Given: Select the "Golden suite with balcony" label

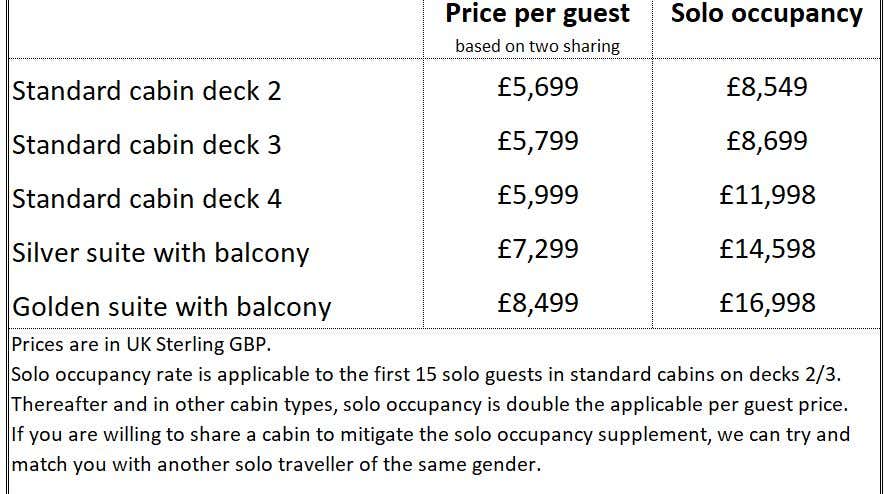Looking at the screenshot, I should click(171, 306).
